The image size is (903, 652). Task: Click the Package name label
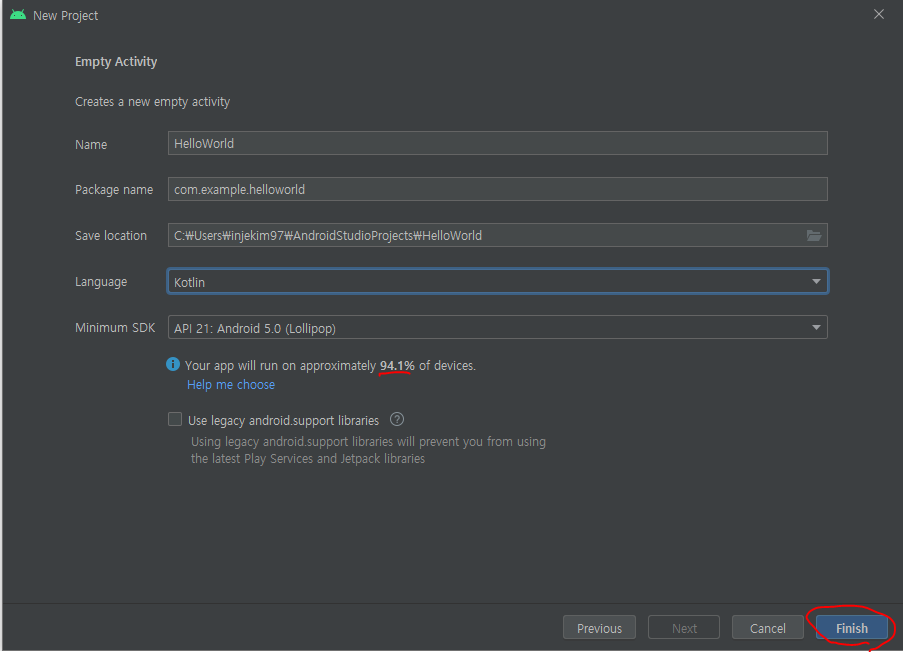point(114,189)
